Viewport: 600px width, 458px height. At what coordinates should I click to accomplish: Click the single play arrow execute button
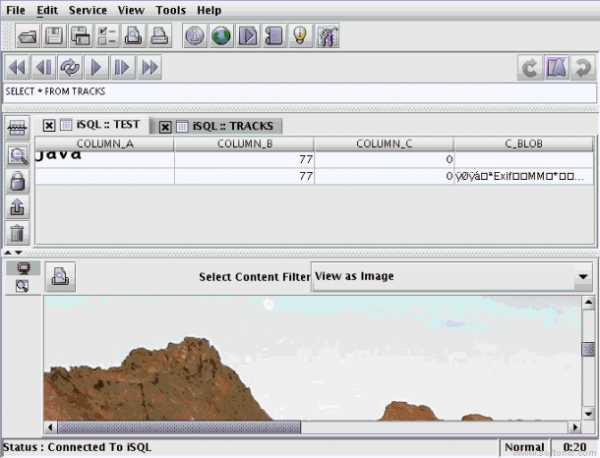97,68
